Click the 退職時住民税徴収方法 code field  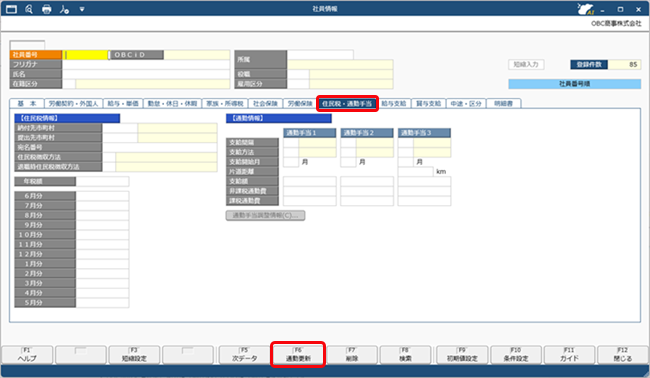109,167
